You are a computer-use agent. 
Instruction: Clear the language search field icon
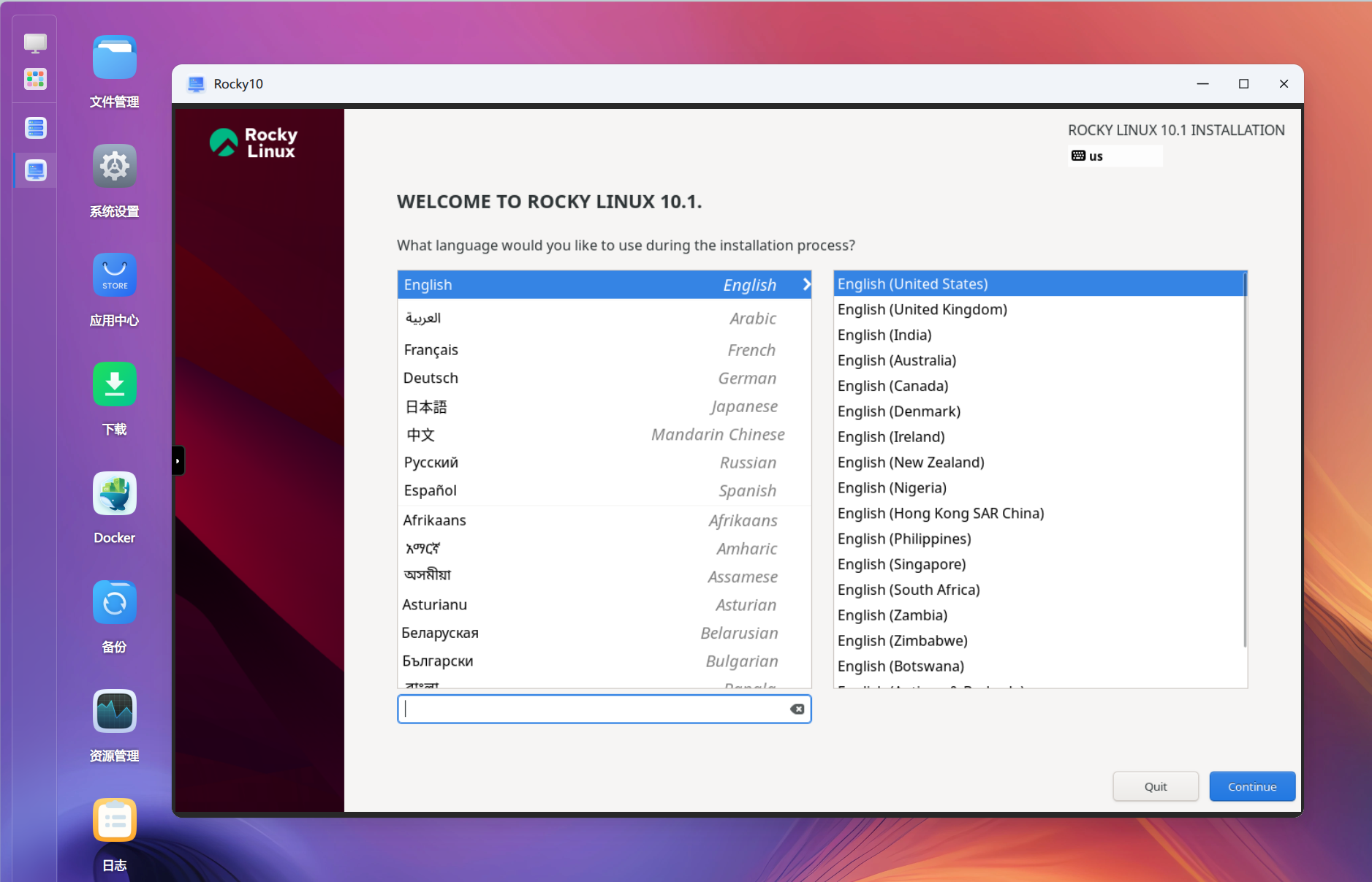click(797, 709)
